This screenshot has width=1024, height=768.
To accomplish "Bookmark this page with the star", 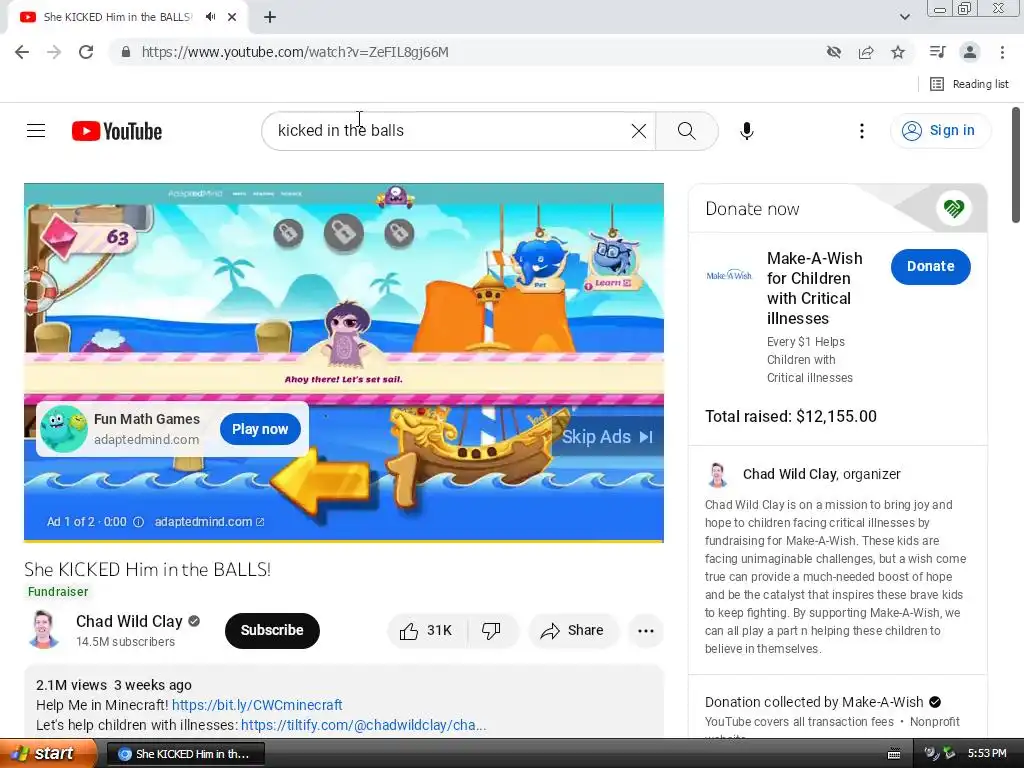I will [898, 52].
